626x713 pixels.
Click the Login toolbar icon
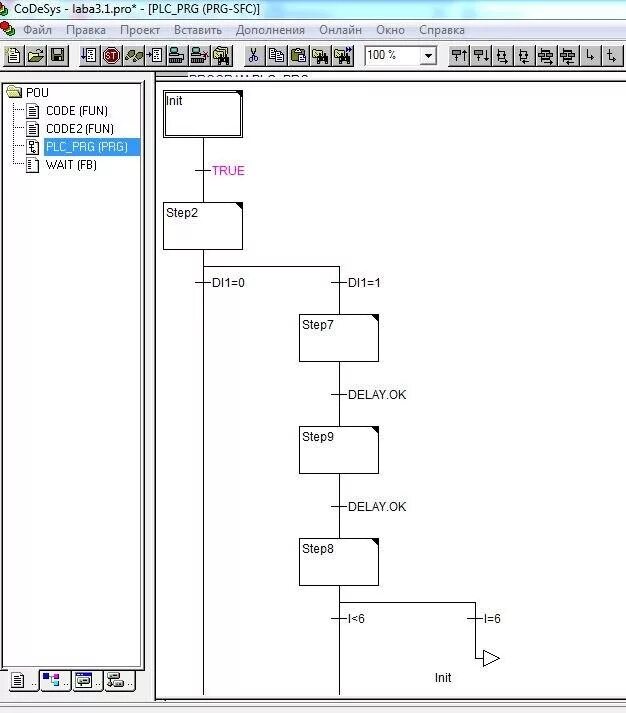tap(177, 55)
